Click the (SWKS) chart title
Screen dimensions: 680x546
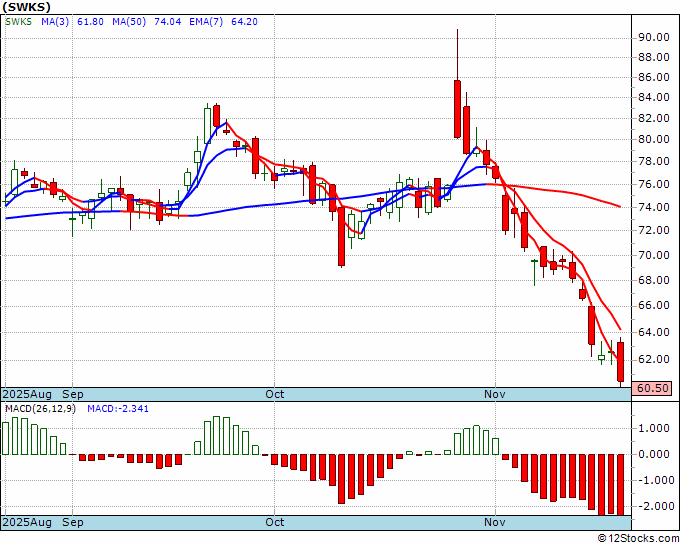(x=26, y=7)
